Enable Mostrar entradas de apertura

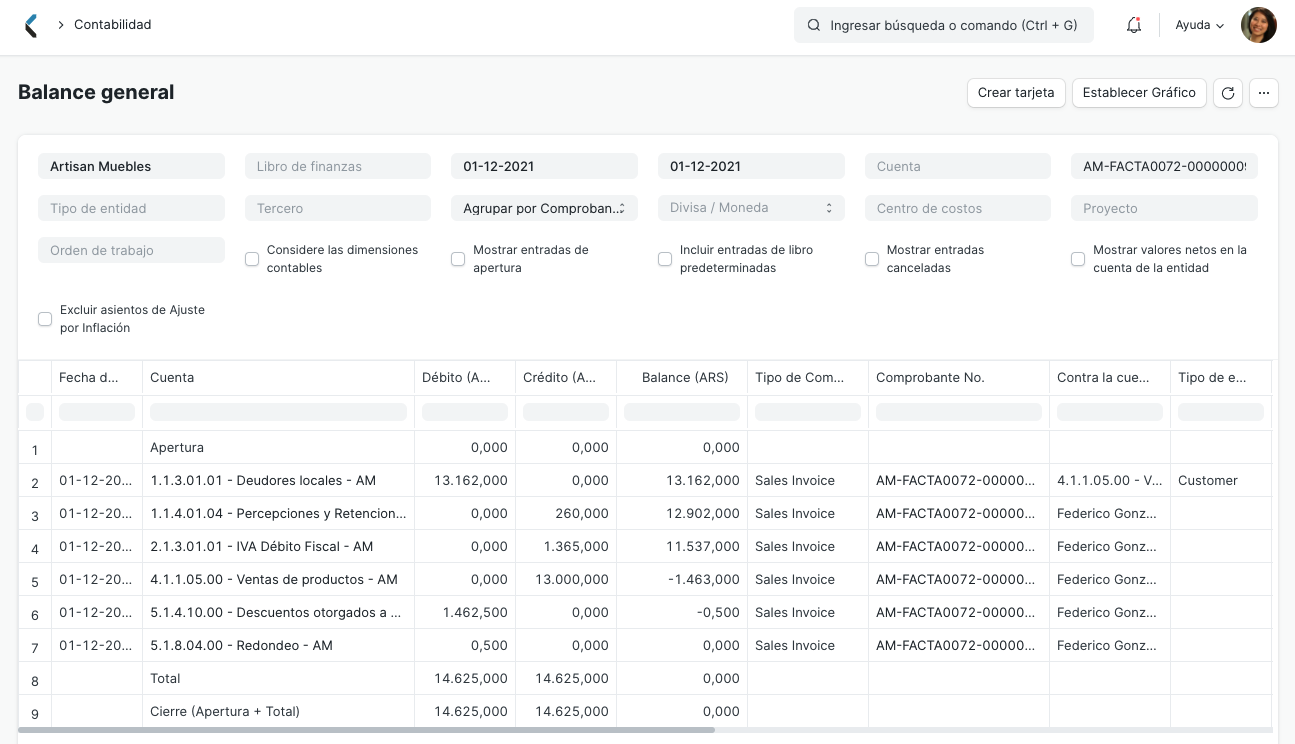458,259
